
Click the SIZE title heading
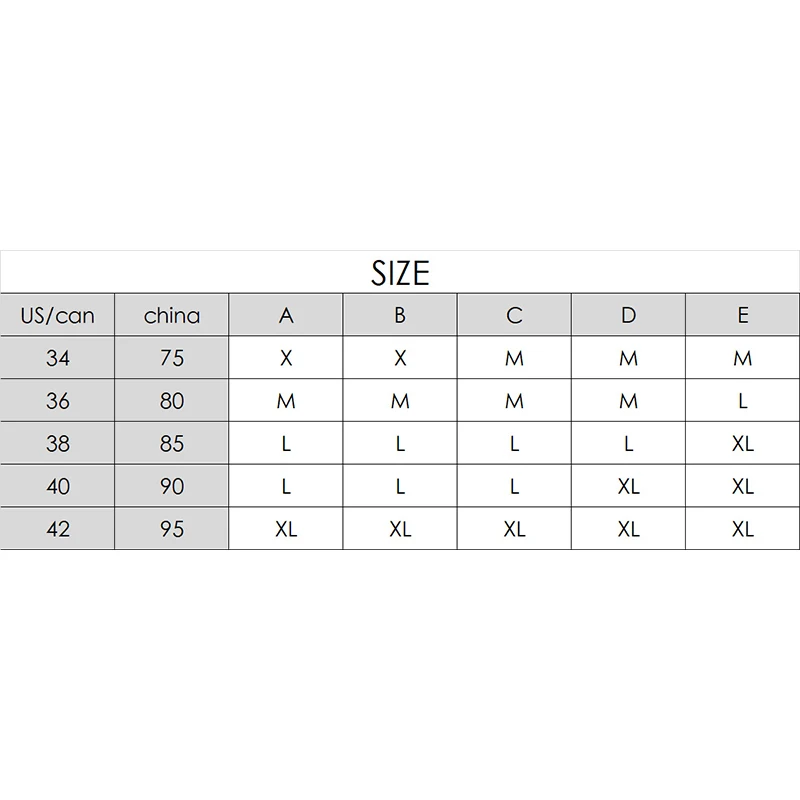pos(400,272)
